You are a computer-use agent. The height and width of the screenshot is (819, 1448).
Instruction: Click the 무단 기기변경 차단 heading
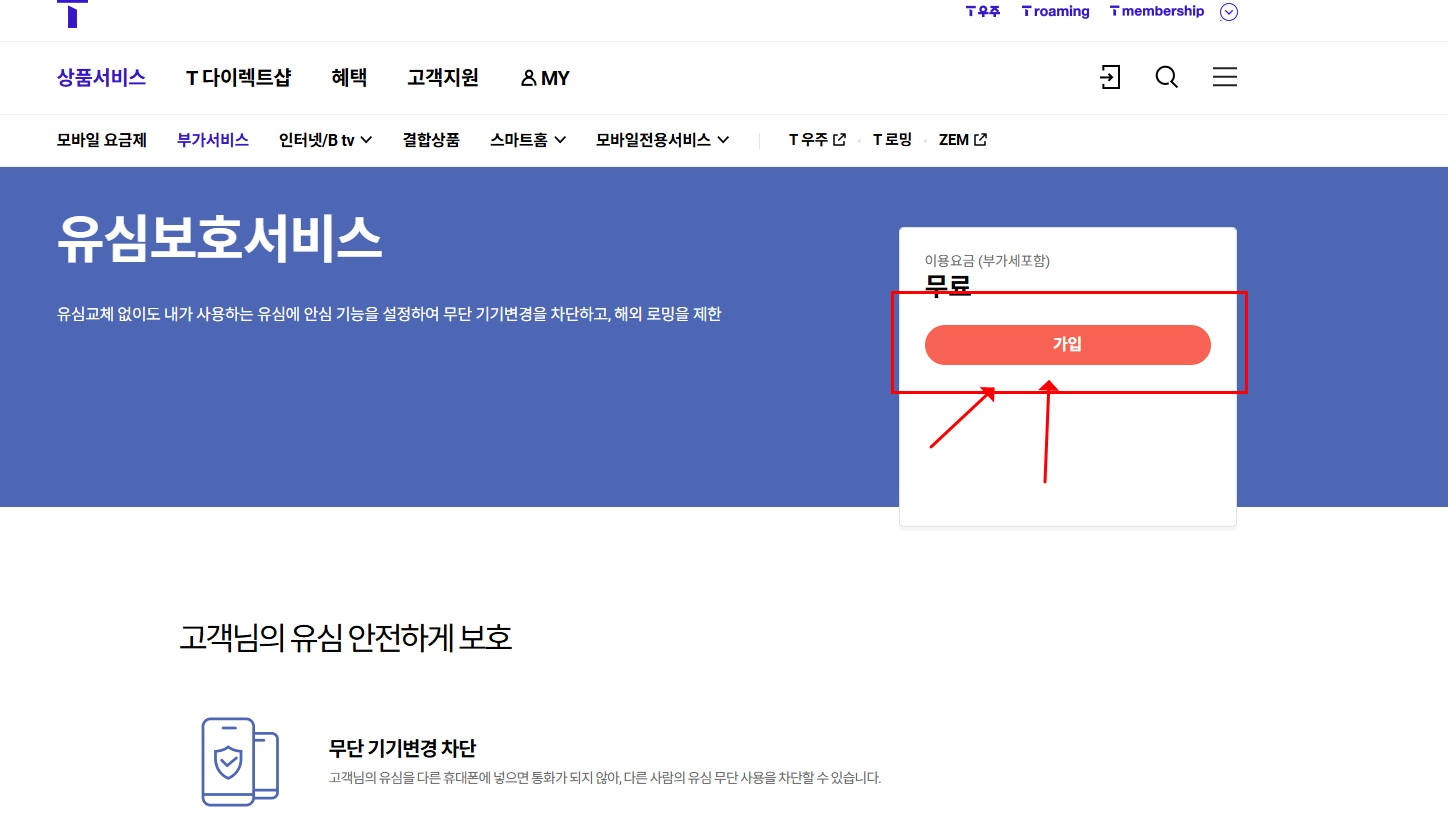pos(402,748)
